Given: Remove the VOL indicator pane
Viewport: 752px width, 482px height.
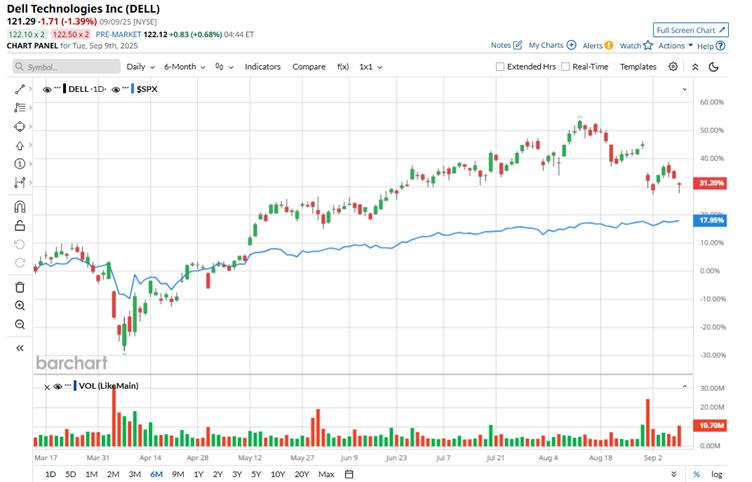Looking at the screenshot, I should tap(47, 387).
